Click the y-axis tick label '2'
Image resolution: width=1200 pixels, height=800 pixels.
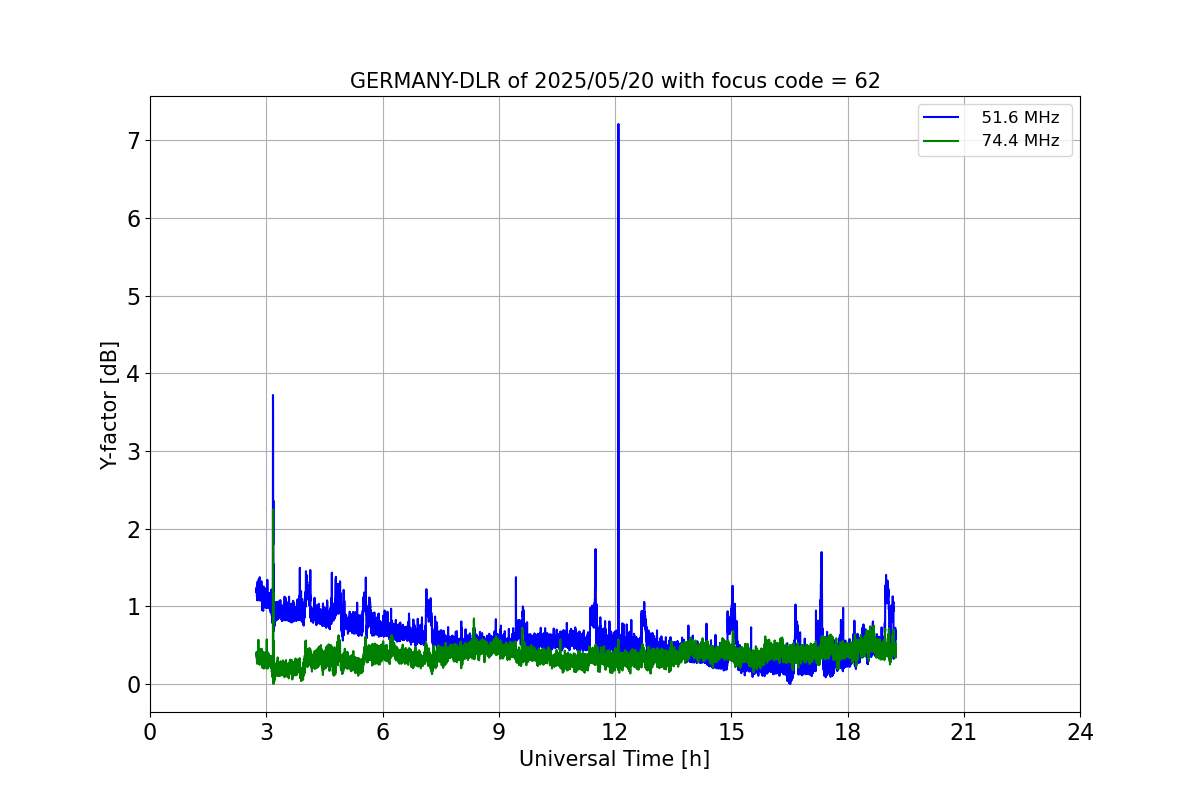click(x=132, y=529)
